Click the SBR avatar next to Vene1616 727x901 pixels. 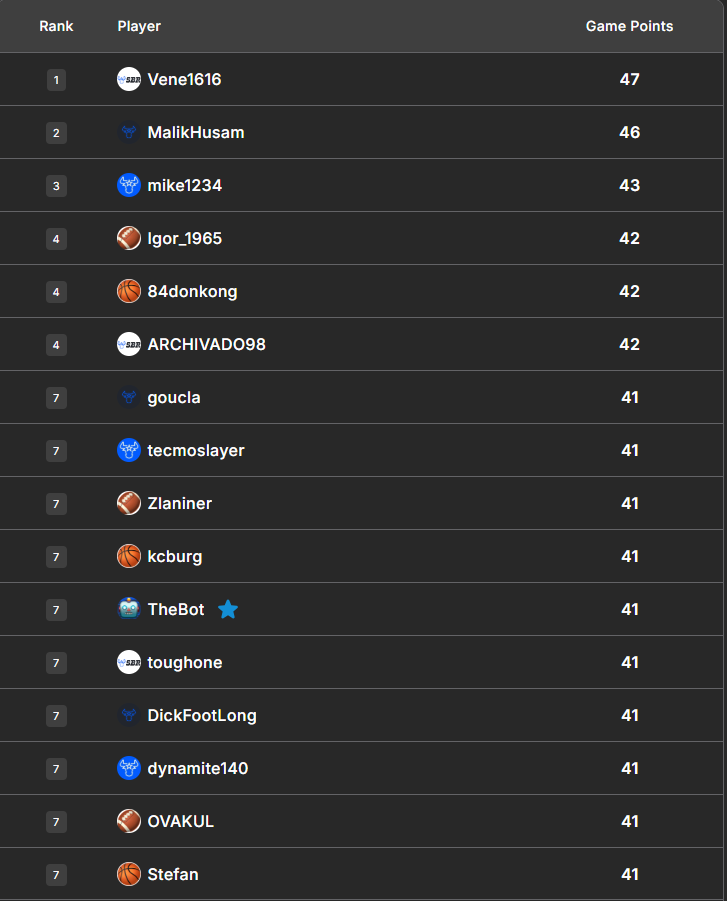click(x=129, y=79)
